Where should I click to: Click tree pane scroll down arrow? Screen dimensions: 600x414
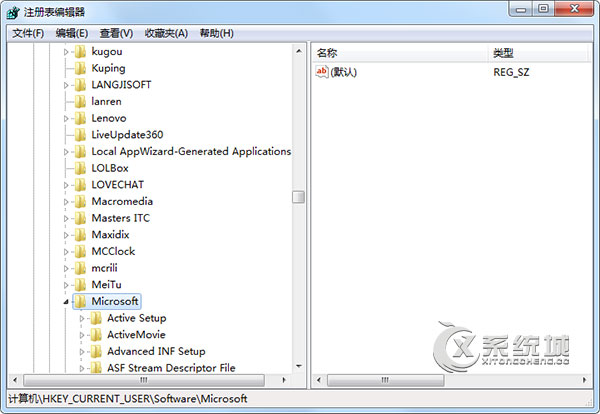(299, 366)
